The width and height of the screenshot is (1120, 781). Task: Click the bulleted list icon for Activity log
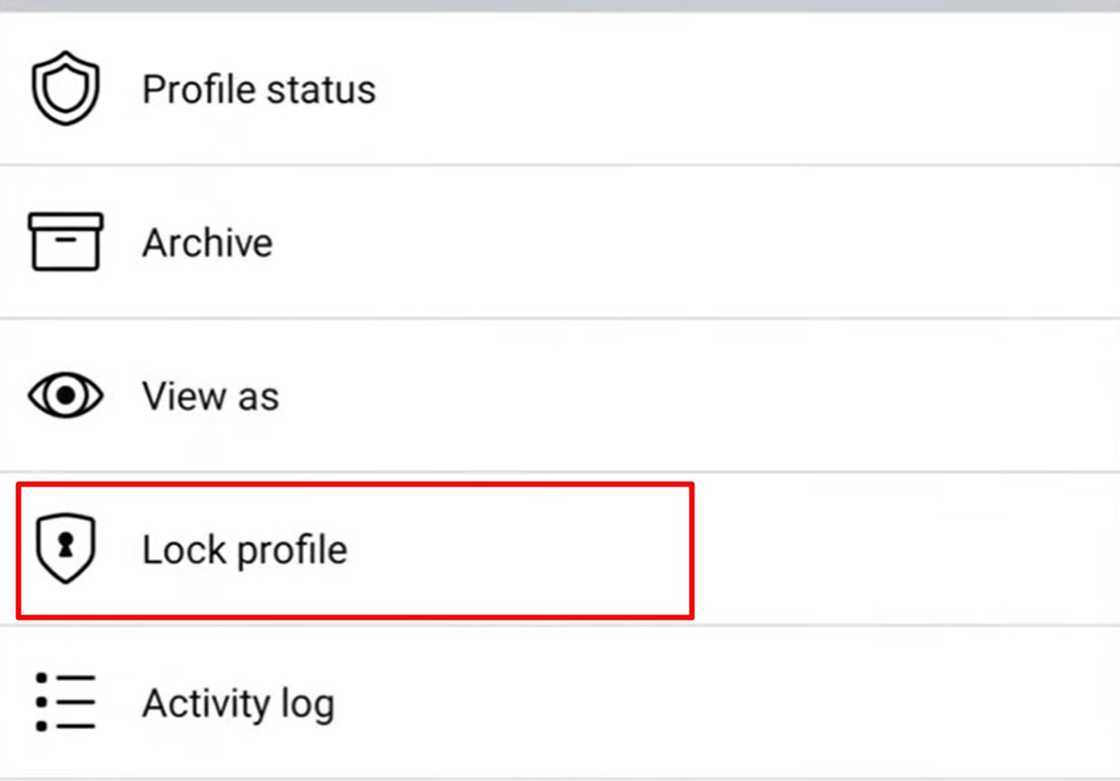64,702
